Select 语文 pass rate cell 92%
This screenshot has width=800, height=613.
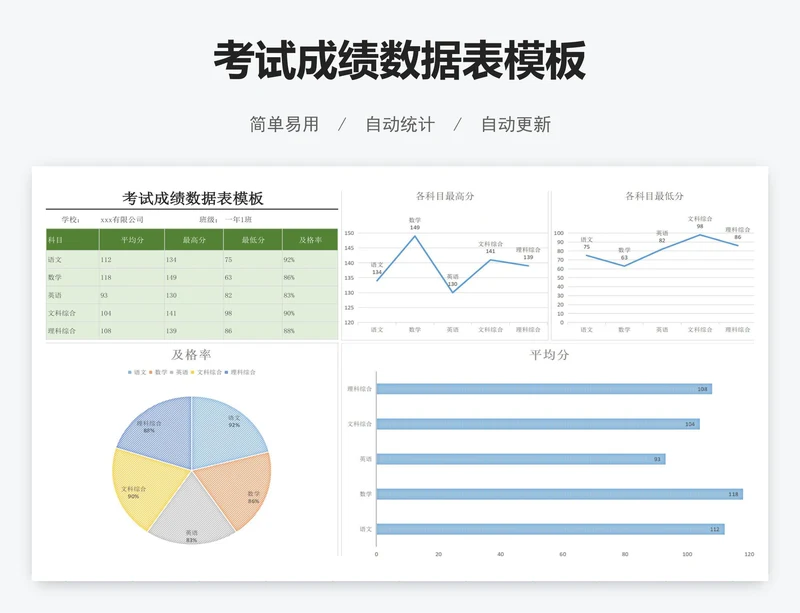(x=310, y=260)
